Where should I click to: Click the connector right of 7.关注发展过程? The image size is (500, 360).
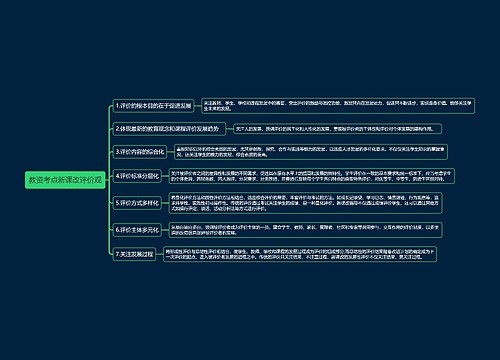click(159, 254)
